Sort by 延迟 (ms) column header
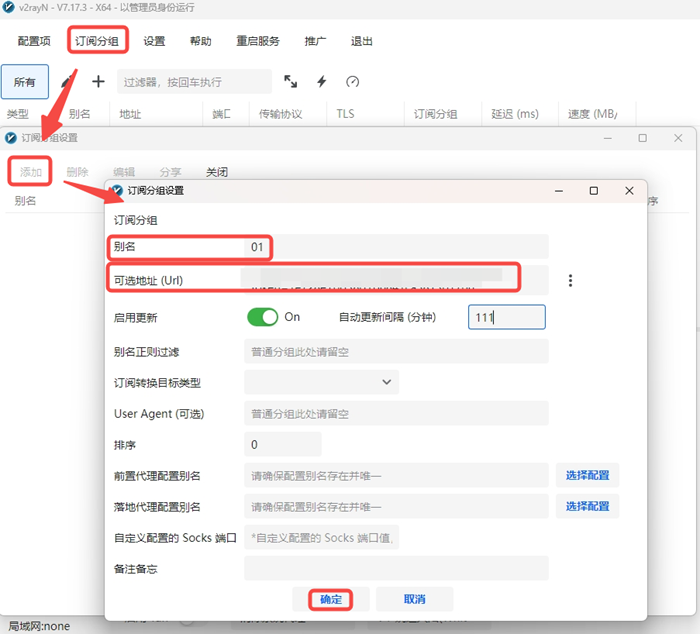 point(515,114)
